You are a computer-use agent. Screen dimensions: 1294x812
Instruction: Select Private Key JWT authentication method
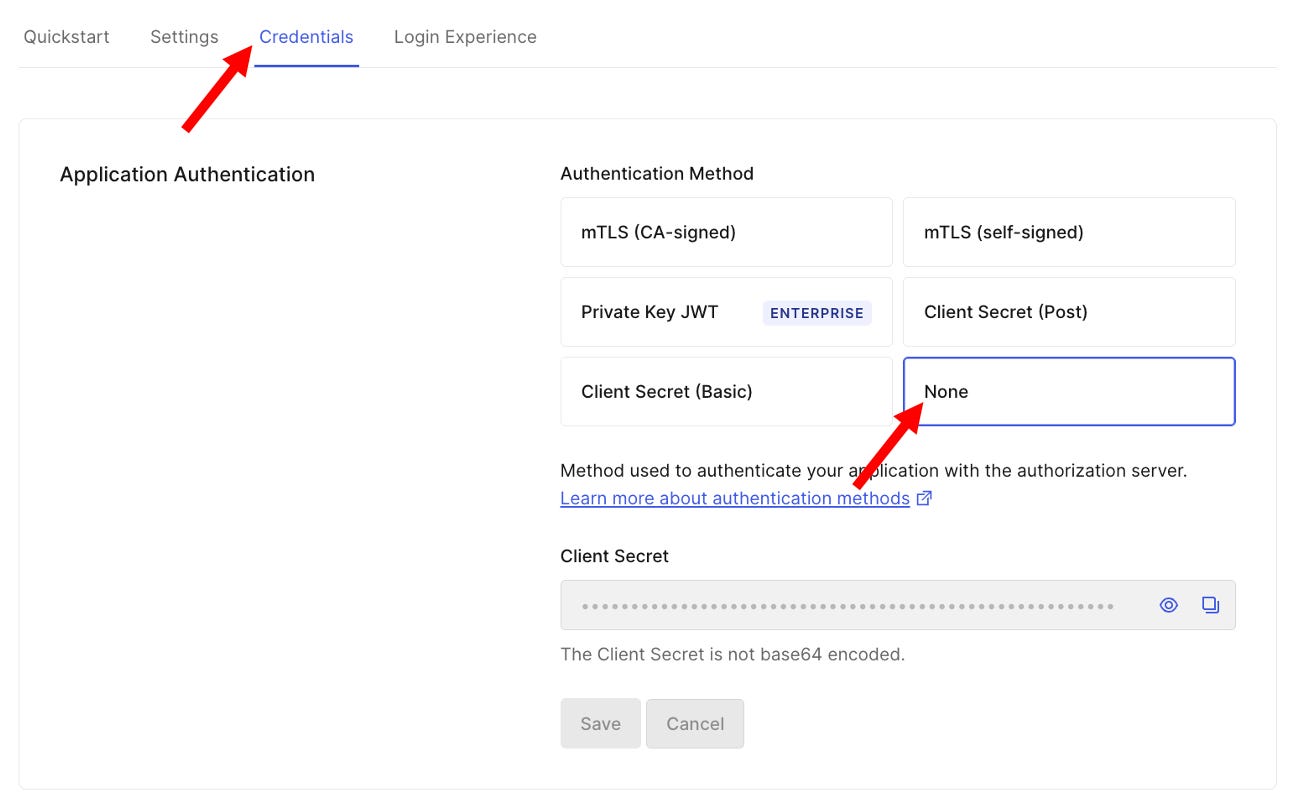coord(726,312)
